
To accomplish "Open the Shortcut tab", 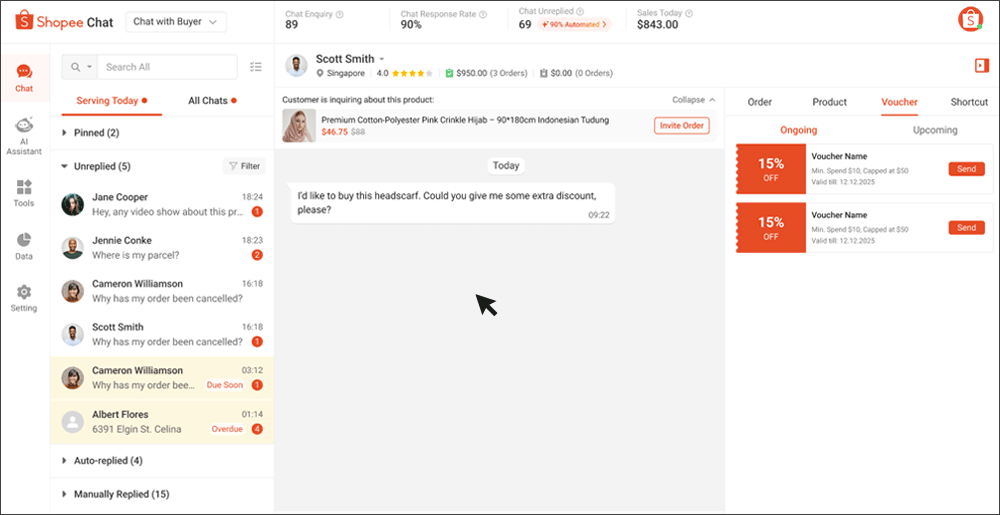I will click(969, 102).
